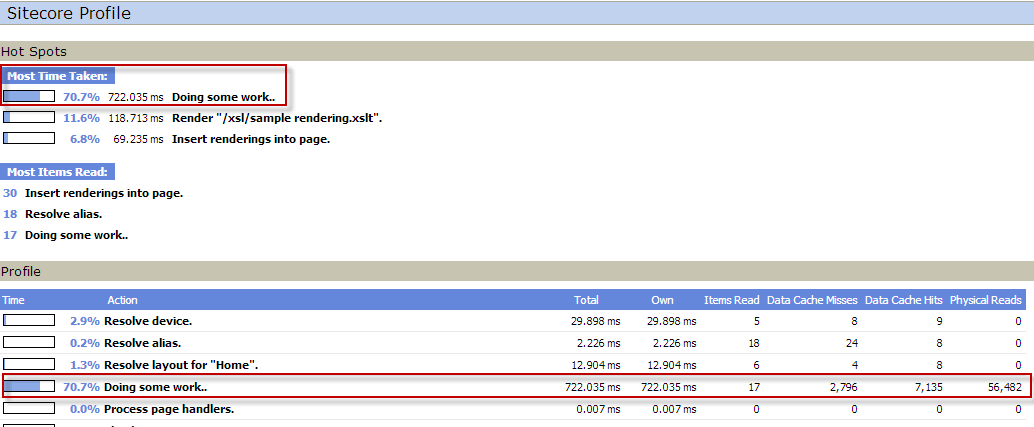Viewport: 1034px width, 427px height.
Task: Click the Data Cache Hits column header
Action: tap(903, 300)
